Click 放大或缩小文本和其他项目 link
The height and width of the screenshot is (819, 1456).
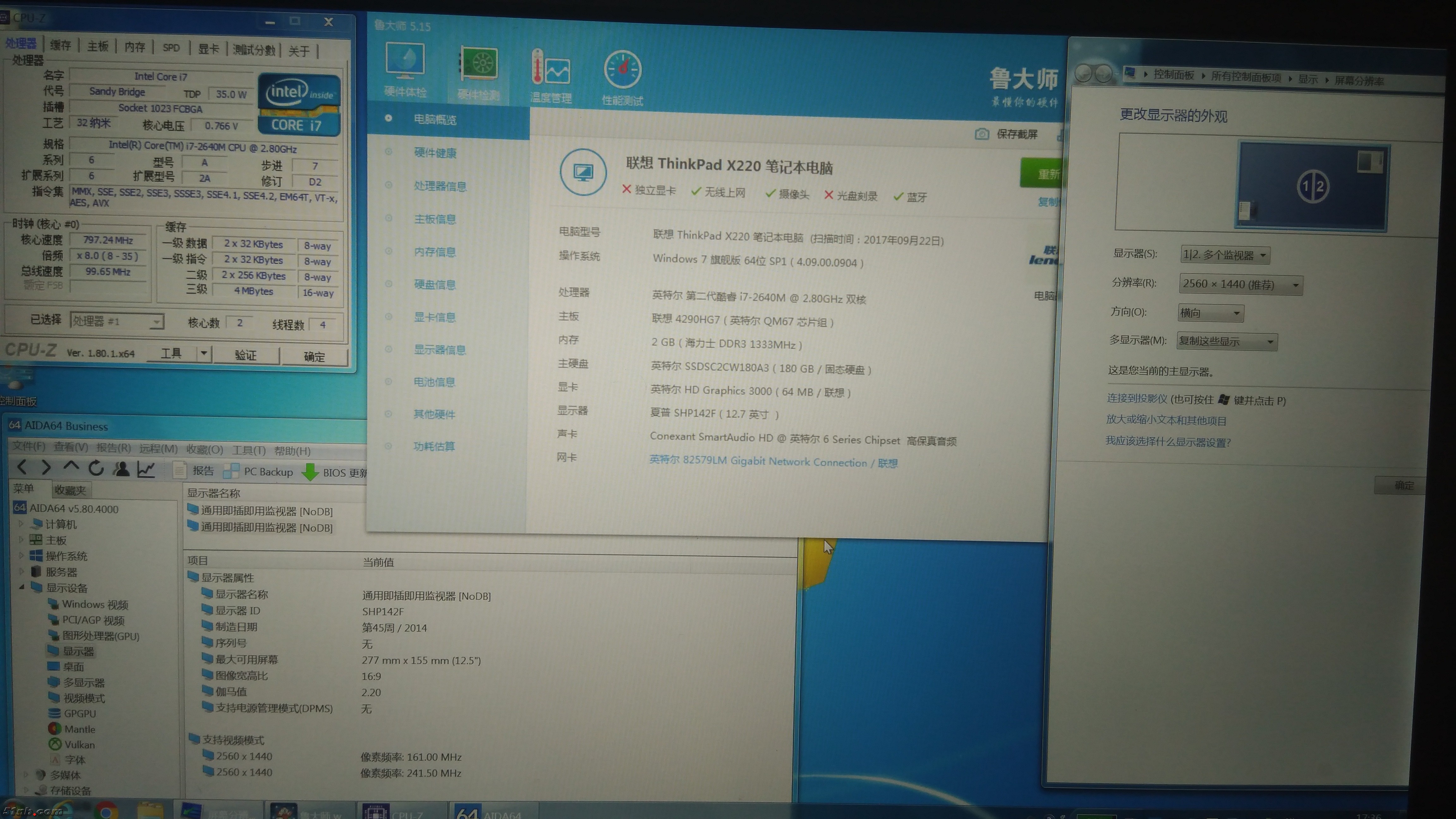[1166, 420]
